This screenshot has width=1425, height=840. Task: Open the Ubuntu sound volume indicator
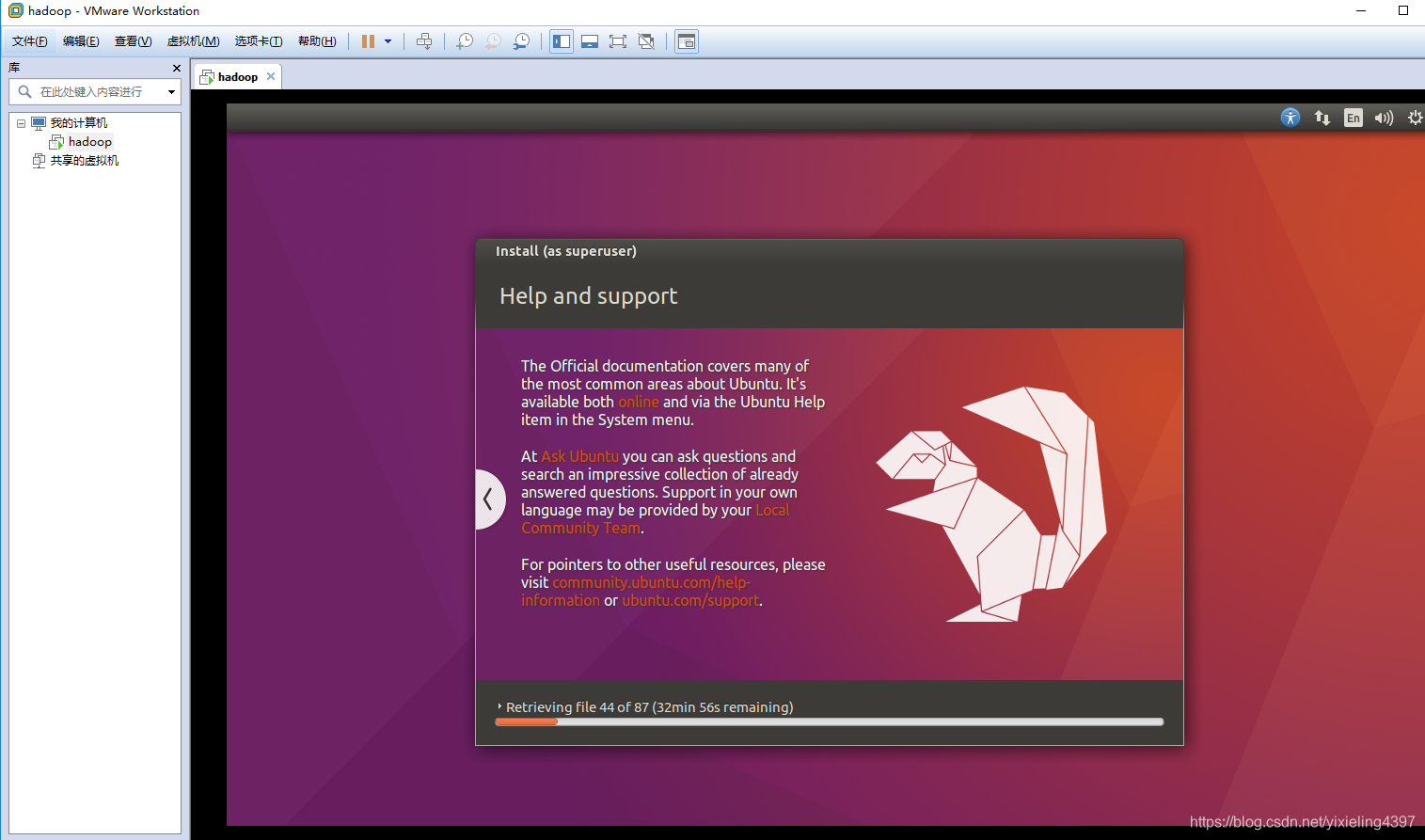1384,118
